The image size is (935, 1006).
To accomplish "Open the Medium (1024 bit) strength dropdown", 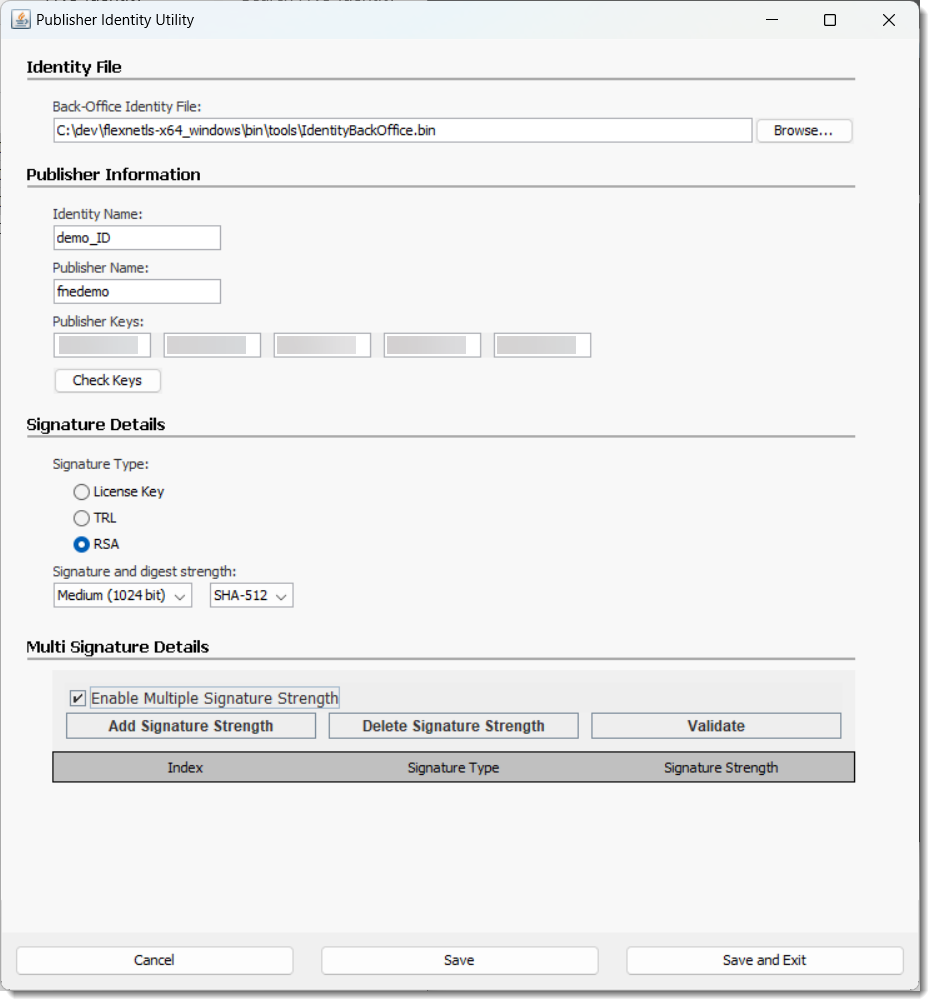I will (x=123, y=596).
